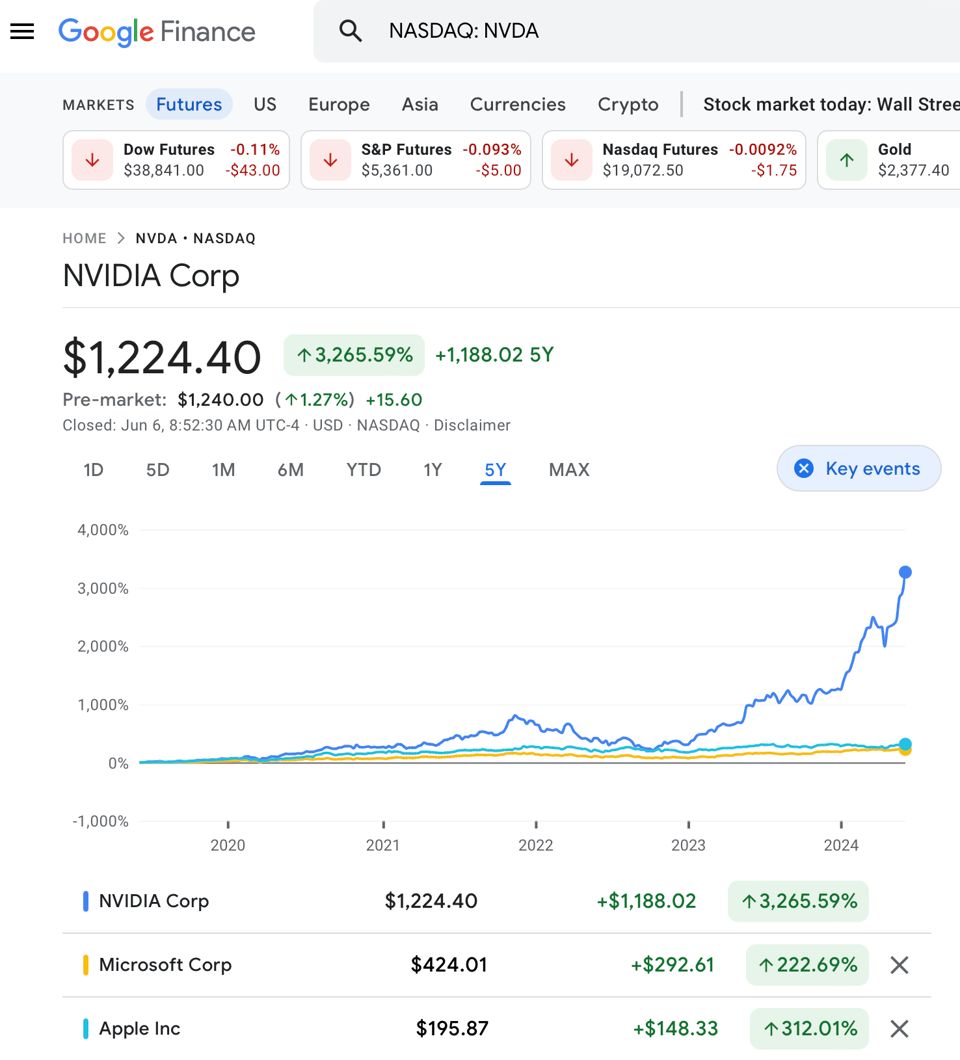Image resolution: width=960 pixels, height=1060 pixels.
Task: Select the Currencies markets tab
Action: point(518,104)
